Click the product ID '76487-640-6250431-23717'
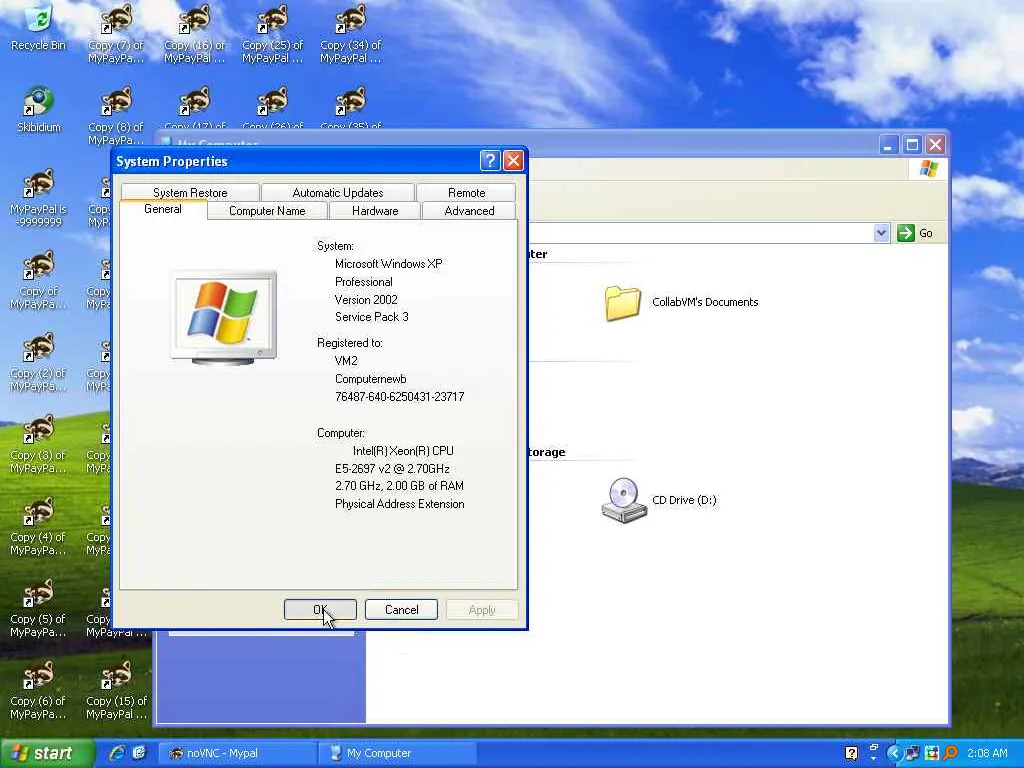This screenshot has width=1024, height=768. click(400, 396)
